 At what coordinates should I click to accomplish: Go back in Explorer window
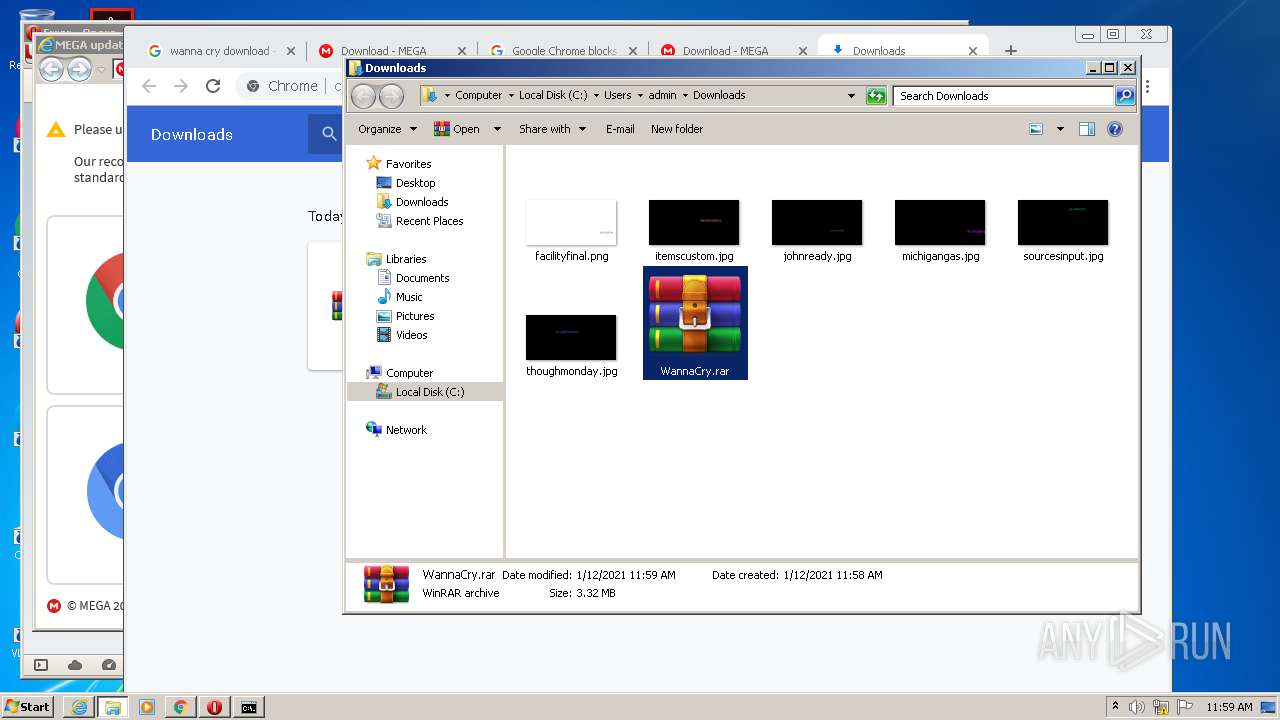tap(363, 96)
